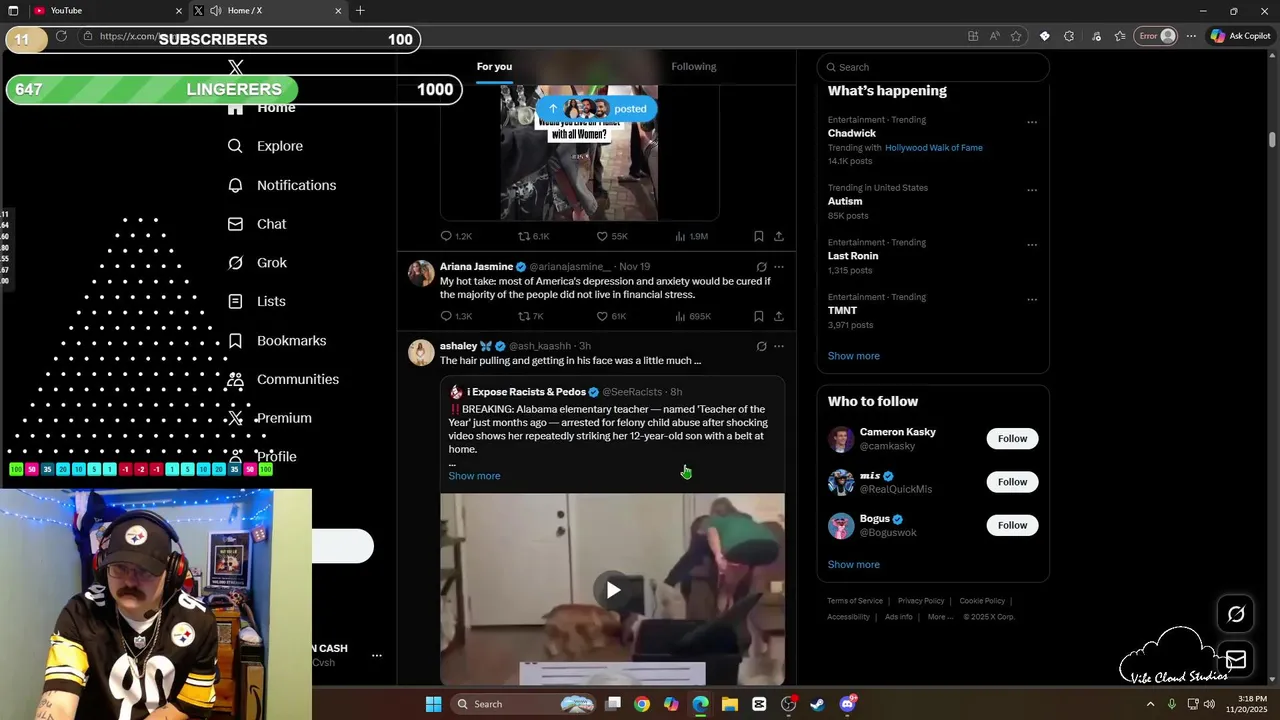1280x720 pixels.
Task: Click the X search field
Action: 933,67
